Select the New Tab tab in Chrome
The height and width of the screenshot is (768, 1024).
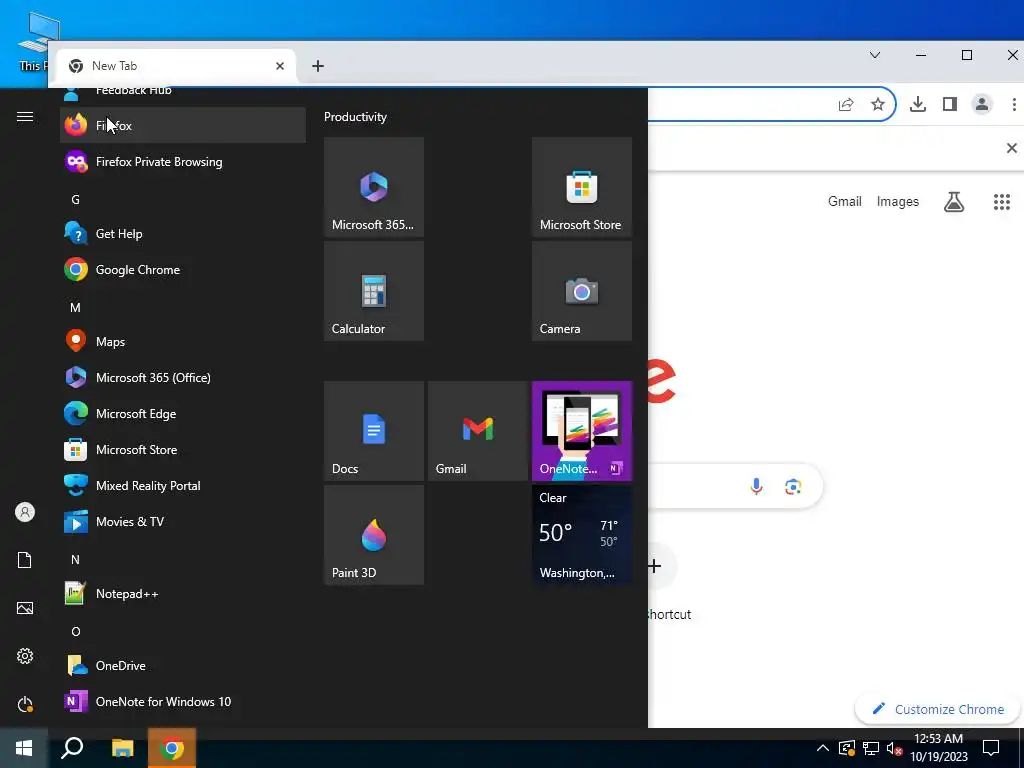coord(176,66)
